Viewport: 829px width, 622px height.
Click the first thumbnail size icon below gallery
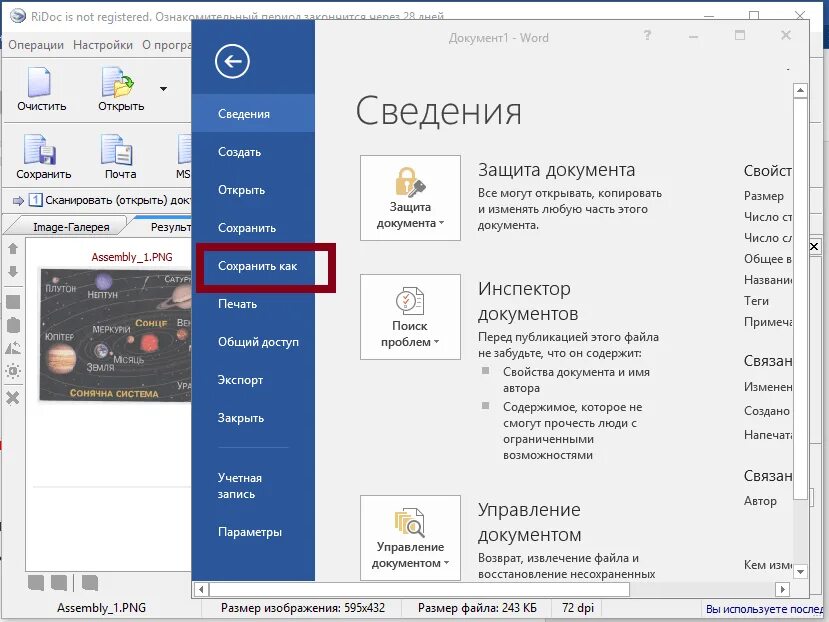click(x=36, y=583)
